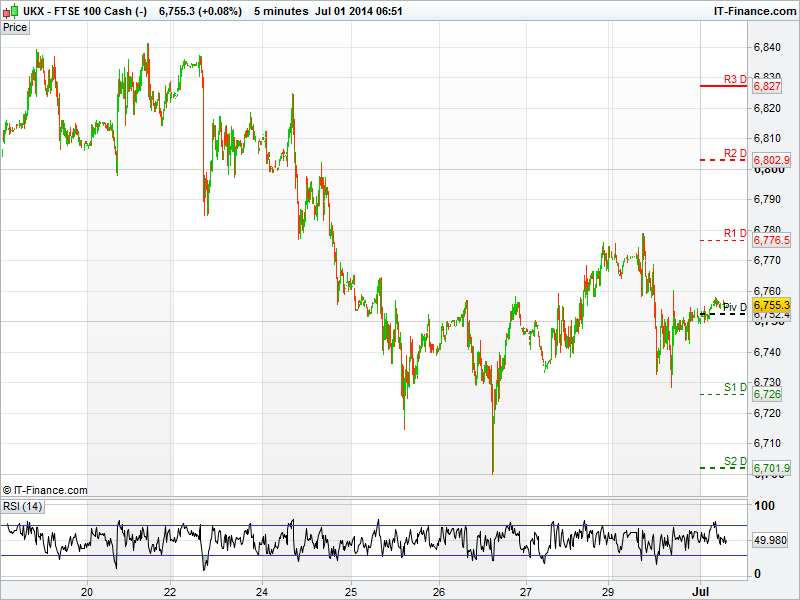Image resolution: width=800 pixels, height=600 pixels.
Task: Select the Piv D pivot line label
Action: [735, 307]
